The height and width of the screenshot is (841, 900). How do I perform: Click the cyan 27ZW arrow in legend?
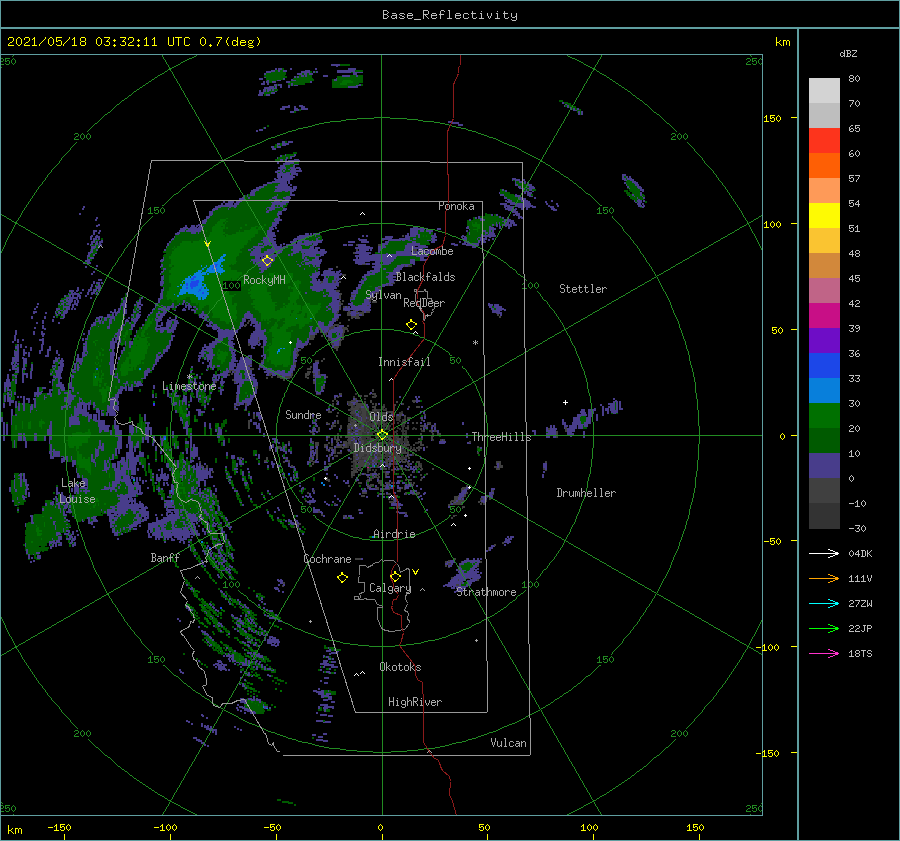824,603
